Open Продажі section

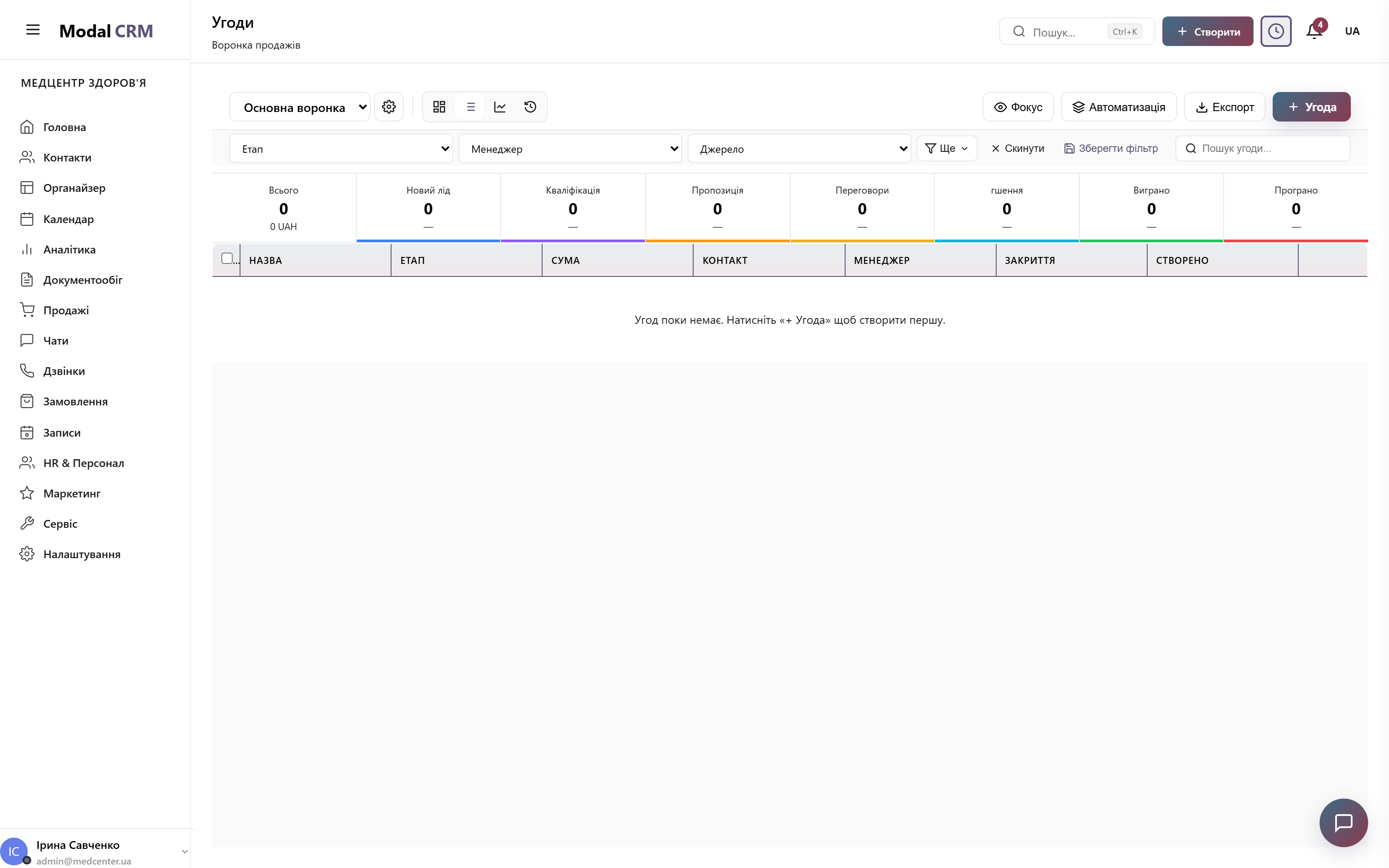pos(95,310)
